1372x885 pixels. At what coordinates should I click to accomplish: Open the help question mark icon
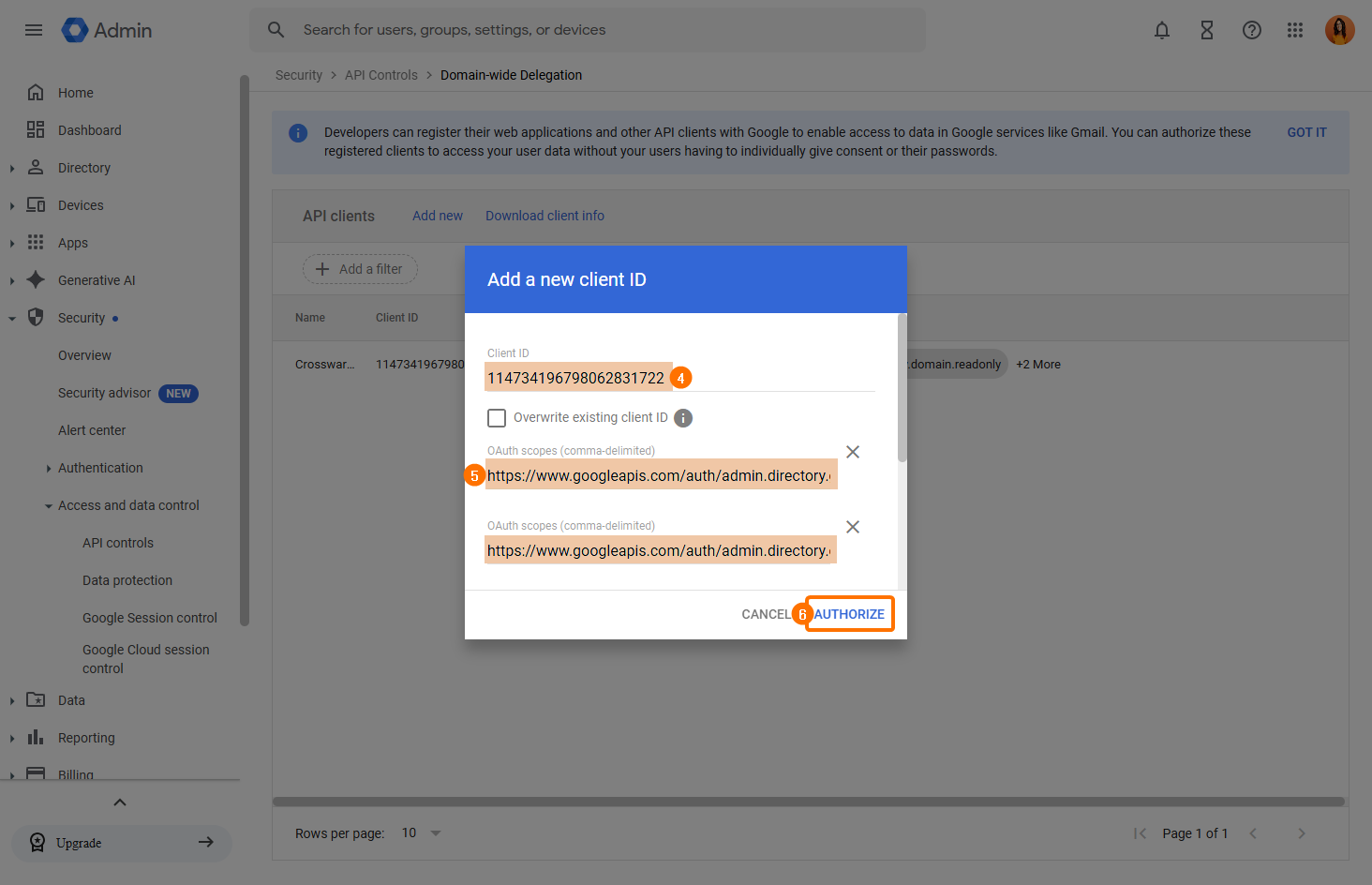pos(1252,30)
